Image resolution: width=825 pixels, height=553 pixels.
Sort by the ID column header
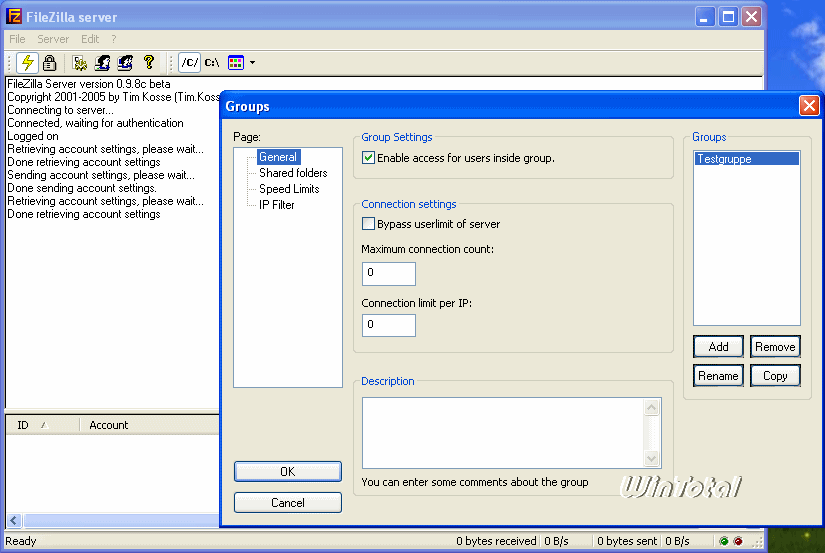click(42, 425)
